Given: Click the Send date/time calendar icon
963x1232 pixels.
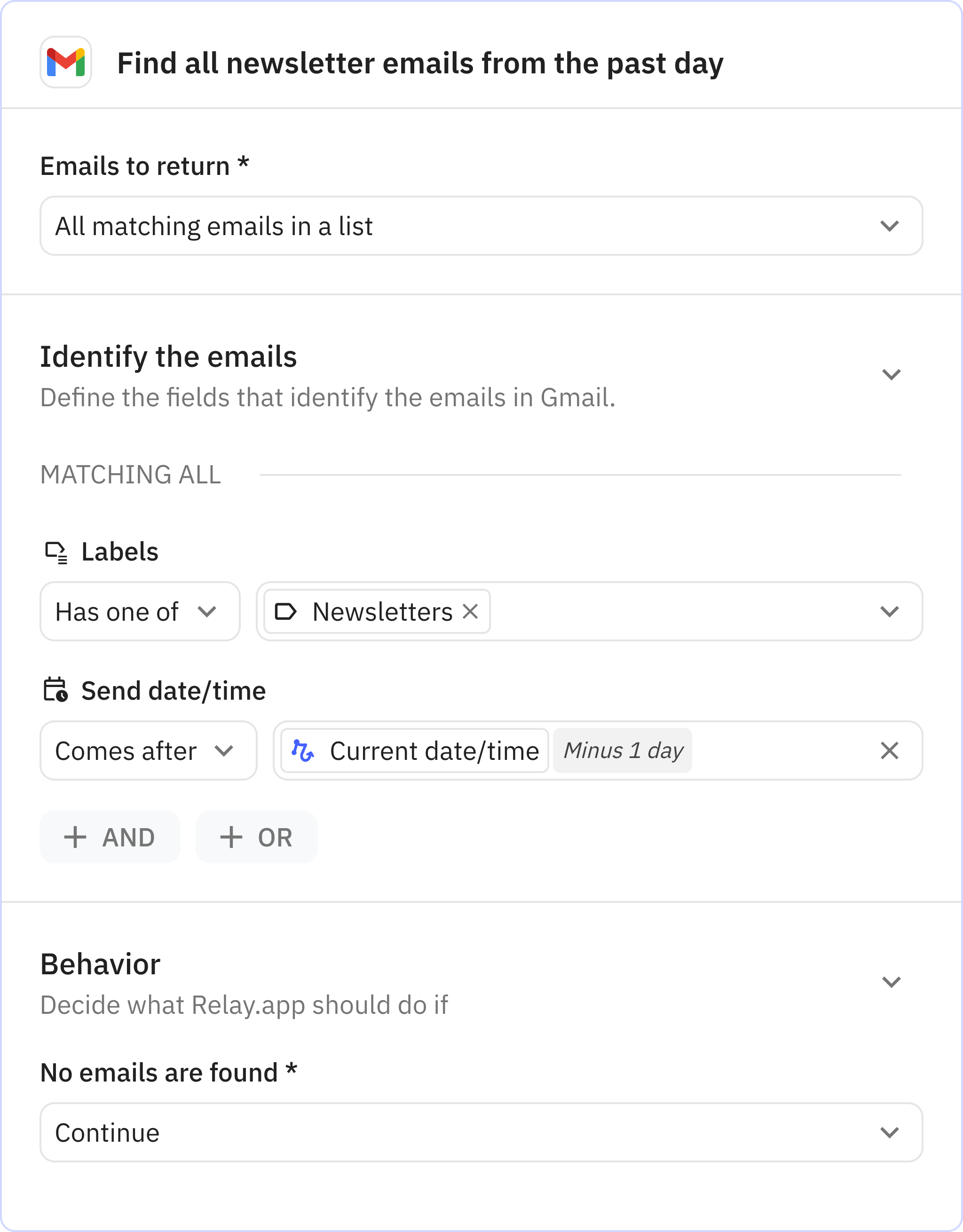Looking at the screenshot, I should tap(55, 690).
